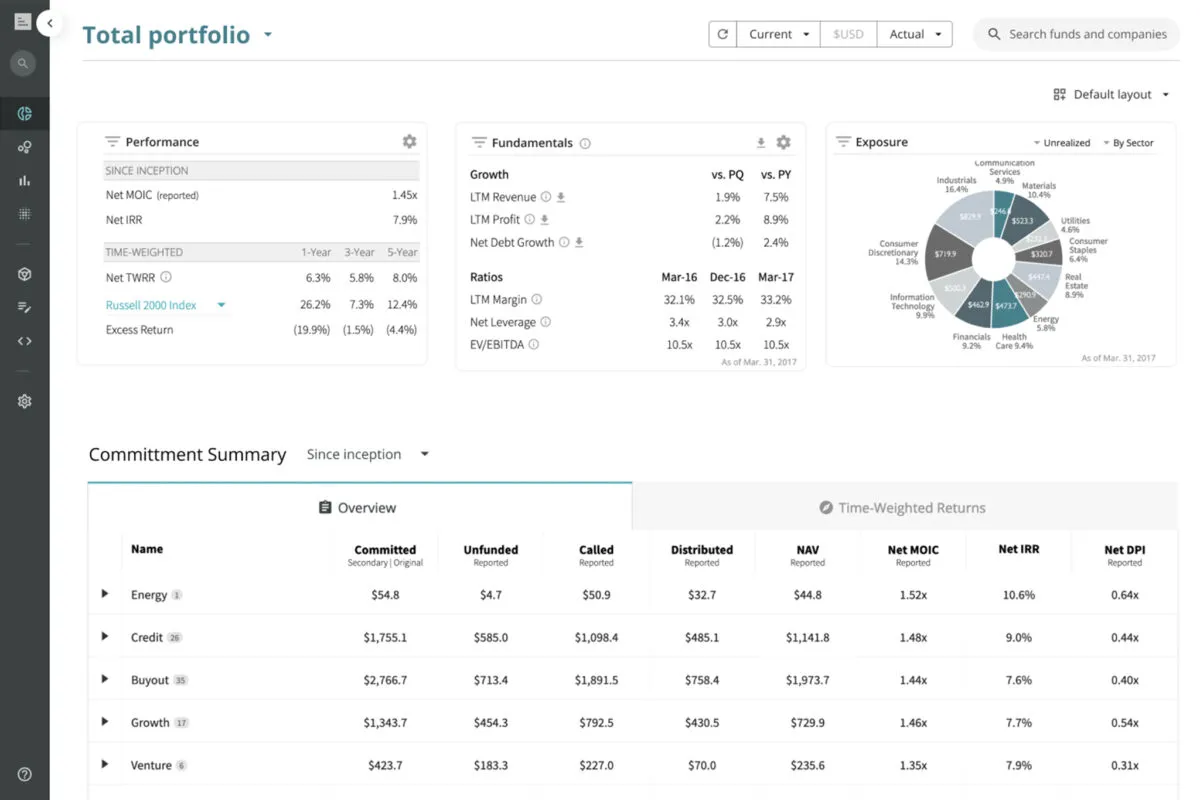Open the Since inception period selector
Image resolution: width=1200 pixels, height=800 pixels.
tap(368, 454)
